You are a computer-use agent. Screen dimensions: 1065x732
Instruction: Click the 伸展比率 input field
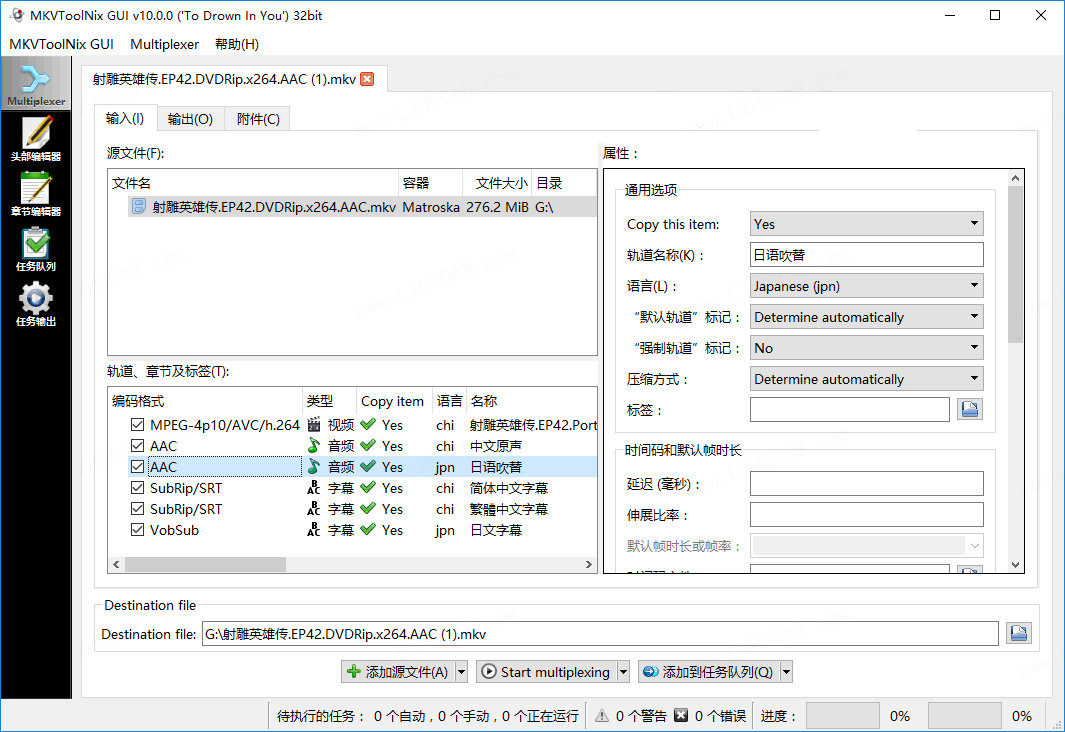tap(867, 515)
